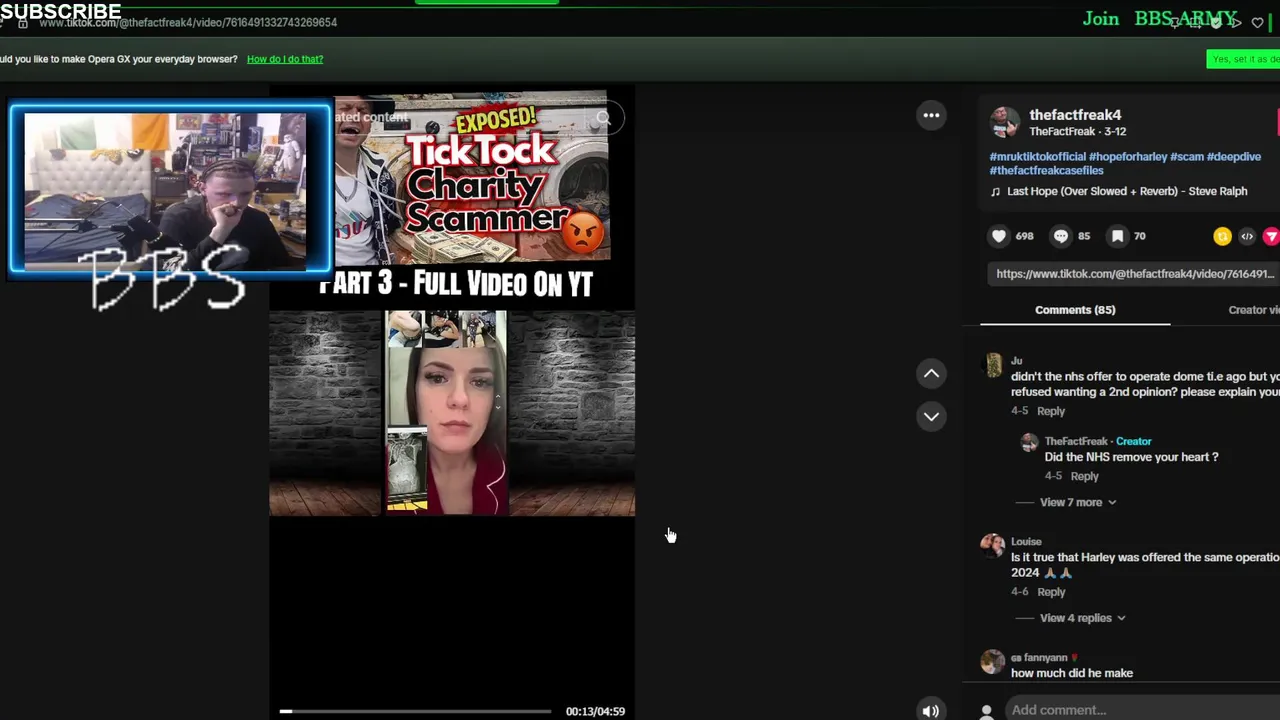Screen dimensions: 1280x720
Task: Click the 698 likes count
Action: coord(1024,236)
